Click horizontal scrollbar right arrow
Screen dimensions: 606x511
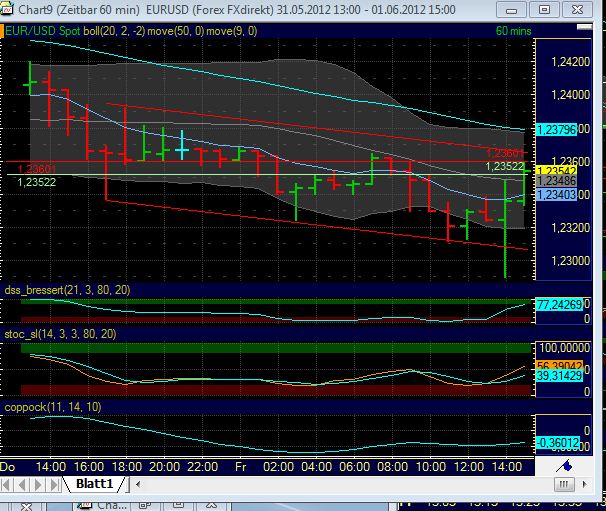pyautogui.click(x=584, y=484)
